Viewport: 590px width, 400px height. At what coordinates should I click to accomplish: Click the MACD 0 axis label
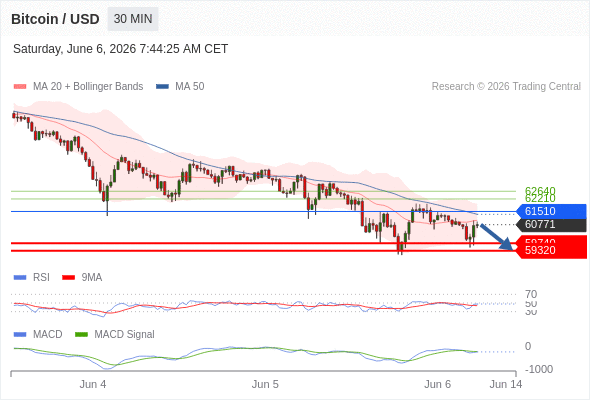click(528, 347)
